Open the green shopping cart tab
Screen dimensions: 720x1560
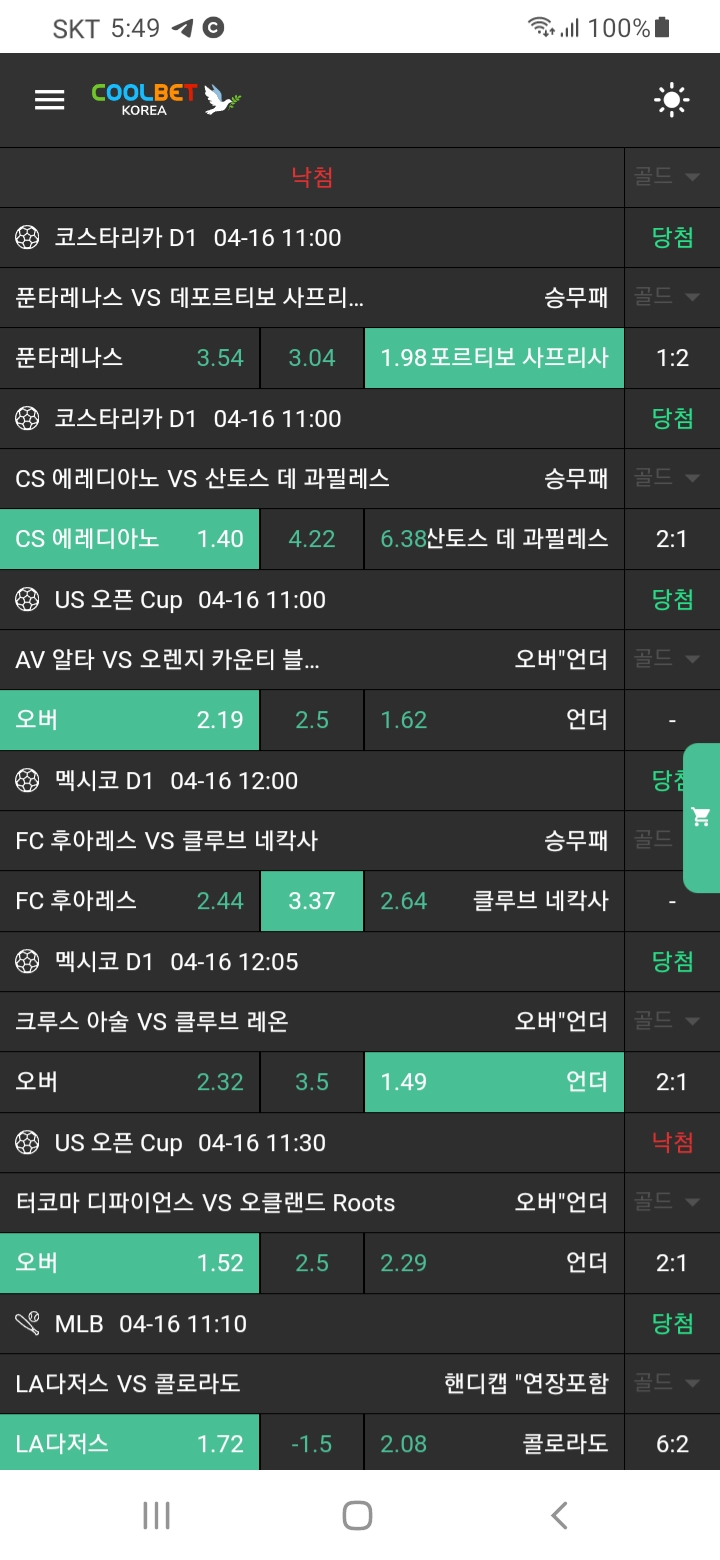(x=701, y=817)
